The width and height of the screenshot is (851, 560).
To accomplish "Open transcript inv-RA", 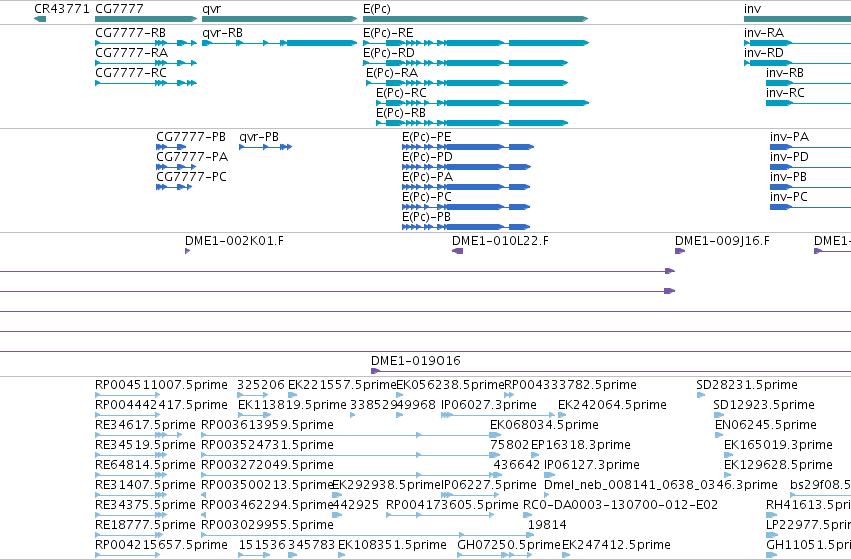I will pos(764,33).
